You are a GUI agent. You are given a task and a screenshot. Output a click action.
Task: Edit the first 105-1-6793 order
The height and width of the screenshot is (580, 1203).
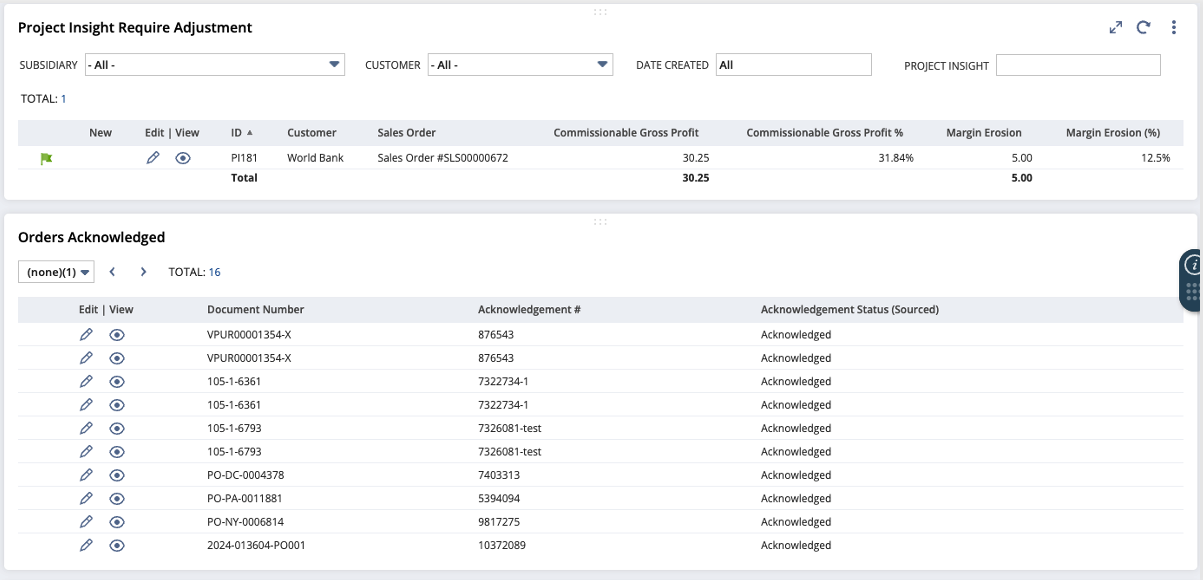click(86, 428)
